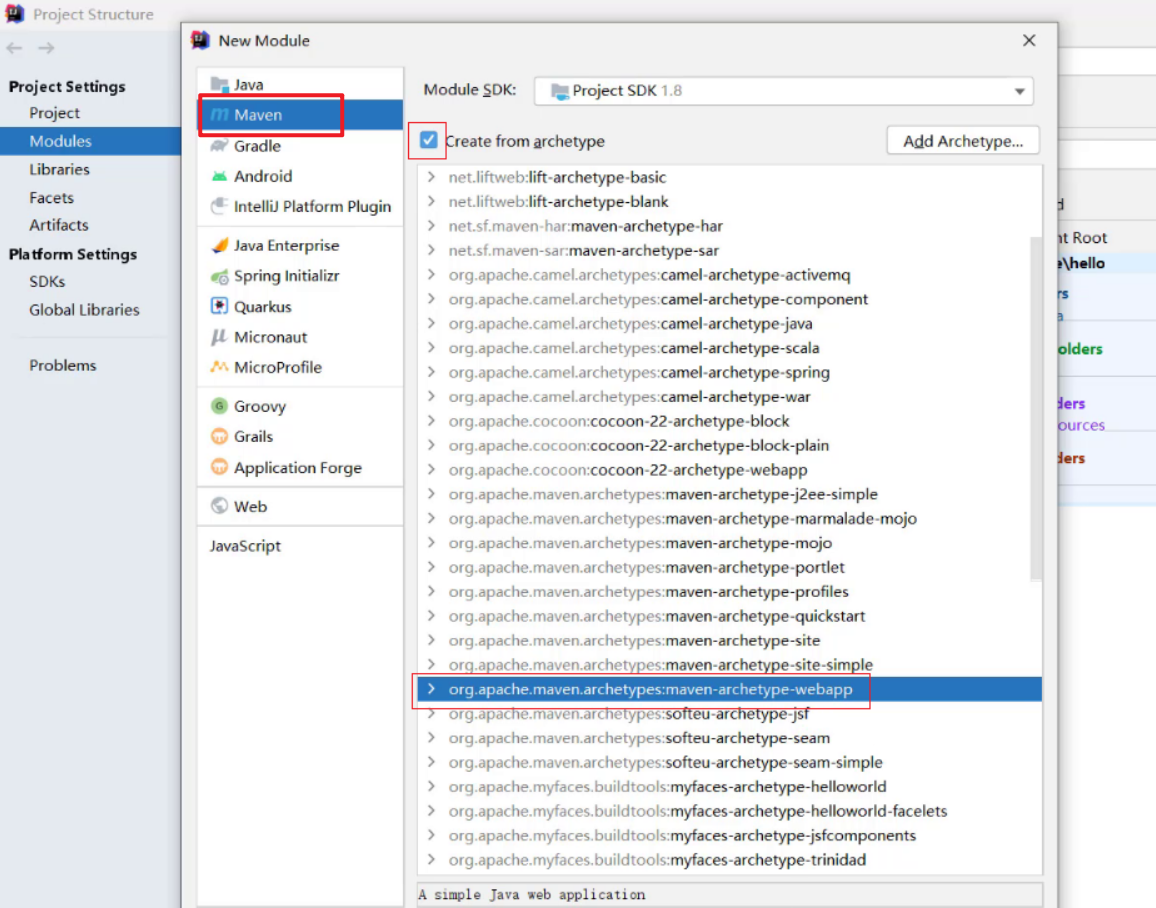Expand cocoon-22-archetype-block archetype node
Viewport: 1156px width, 908px height.
click(431, 420)
